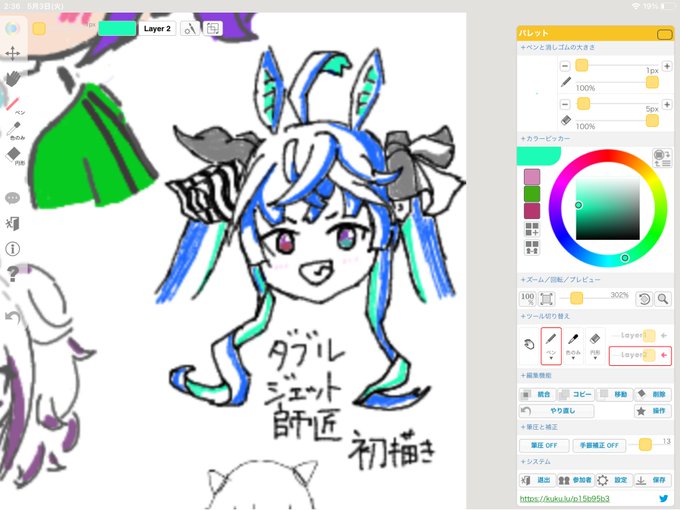Select the pink color swatch
680x510 pixels.
click(x=532, y=177)
